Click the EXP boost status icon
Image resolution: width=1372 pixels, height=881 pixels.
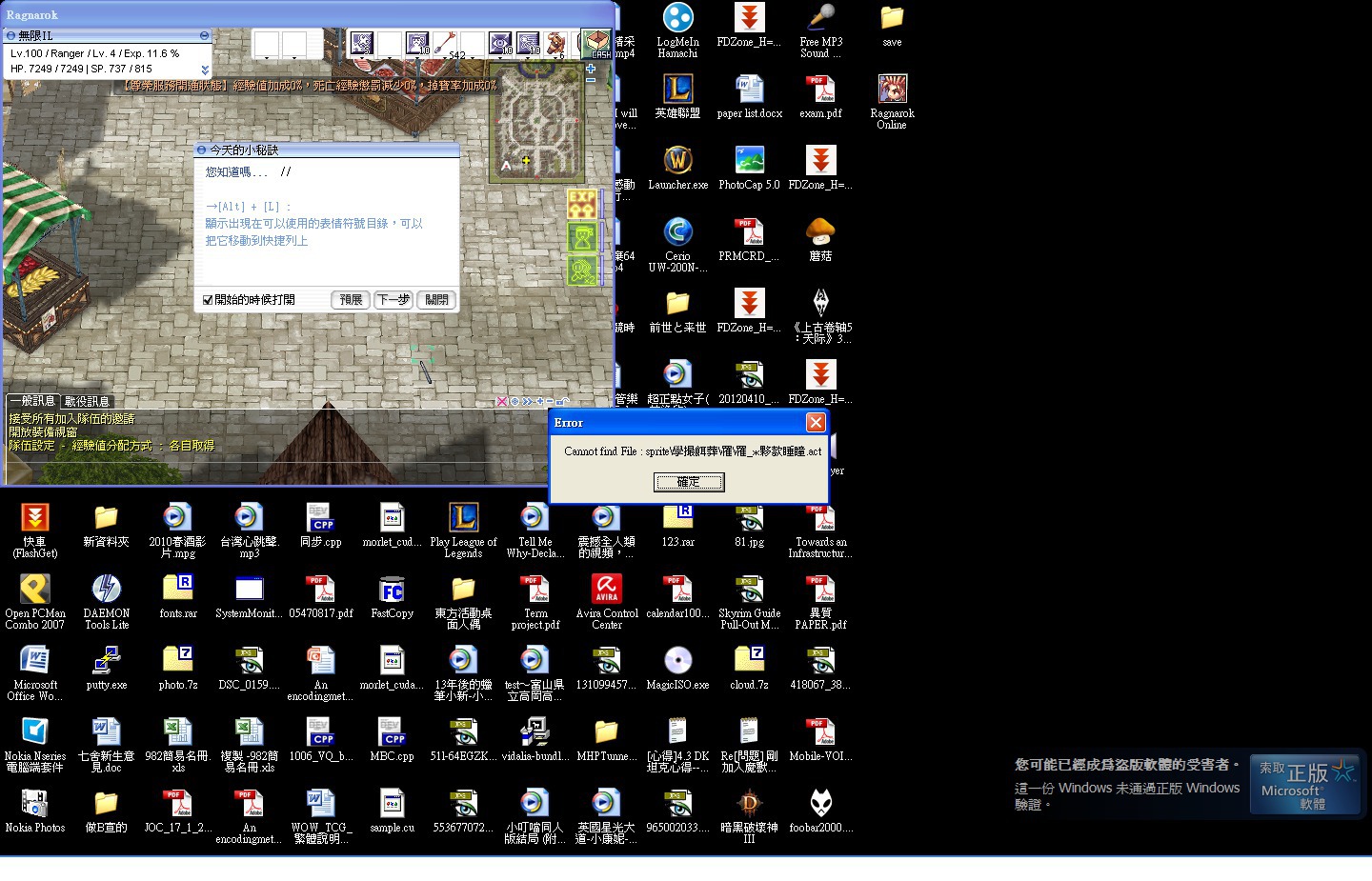click(582, 204)
